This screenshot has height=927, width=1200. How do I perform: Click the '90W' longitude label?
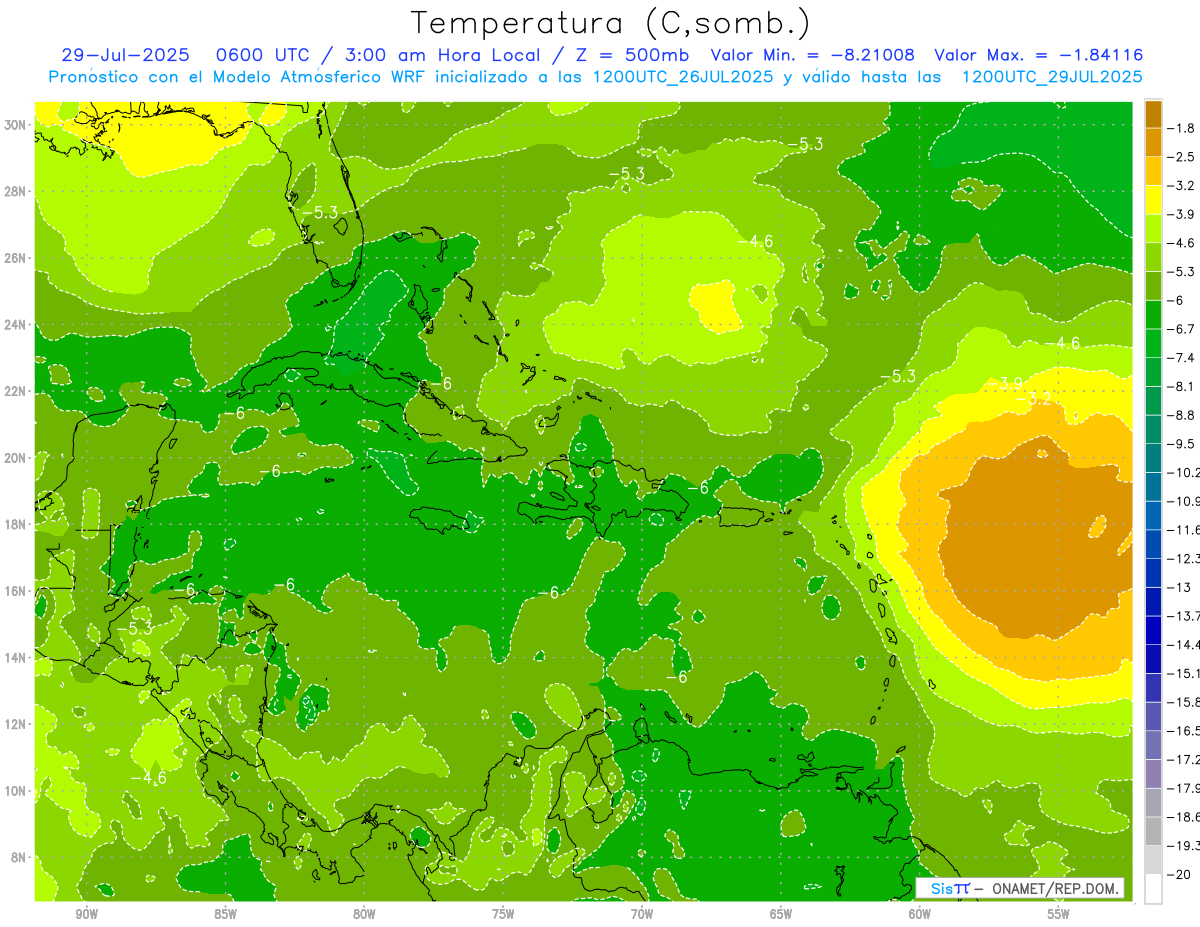(x=86, y=914)
